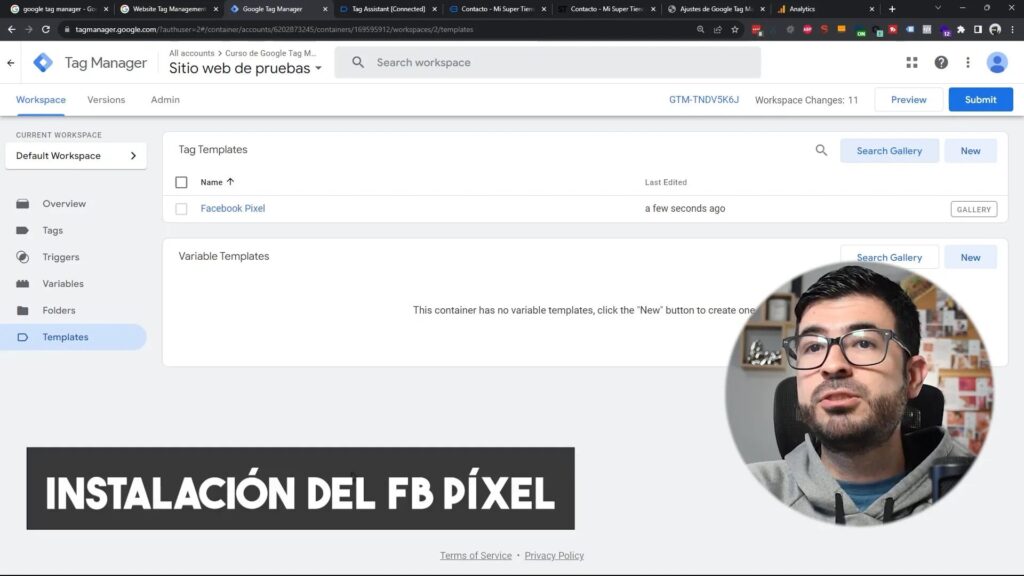
Task: Click Search Gallery in Variable Templates
Action: (x=889, y=257)
